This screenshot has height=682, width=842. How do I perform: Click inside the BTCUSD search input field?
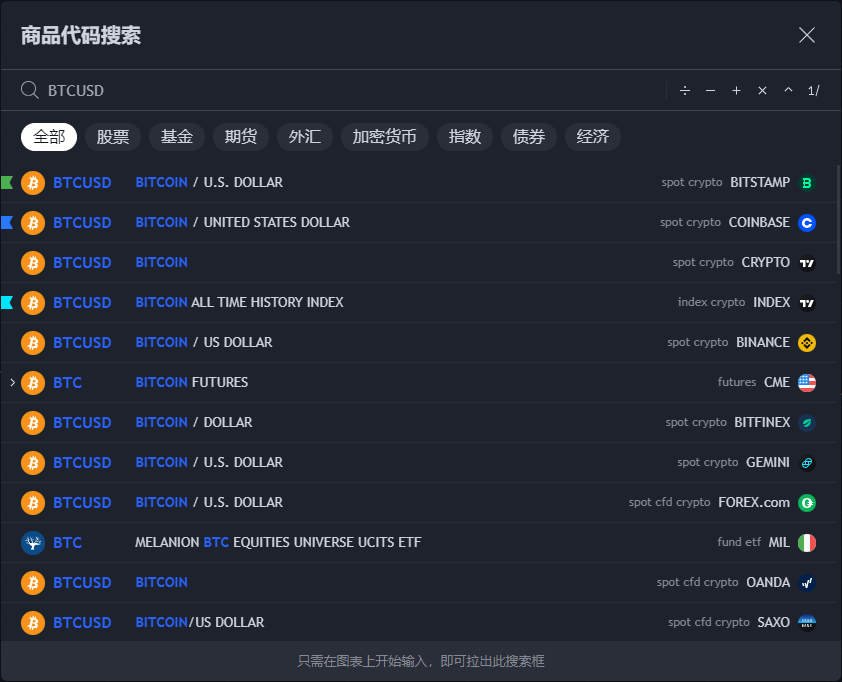(x=200, y=90)
